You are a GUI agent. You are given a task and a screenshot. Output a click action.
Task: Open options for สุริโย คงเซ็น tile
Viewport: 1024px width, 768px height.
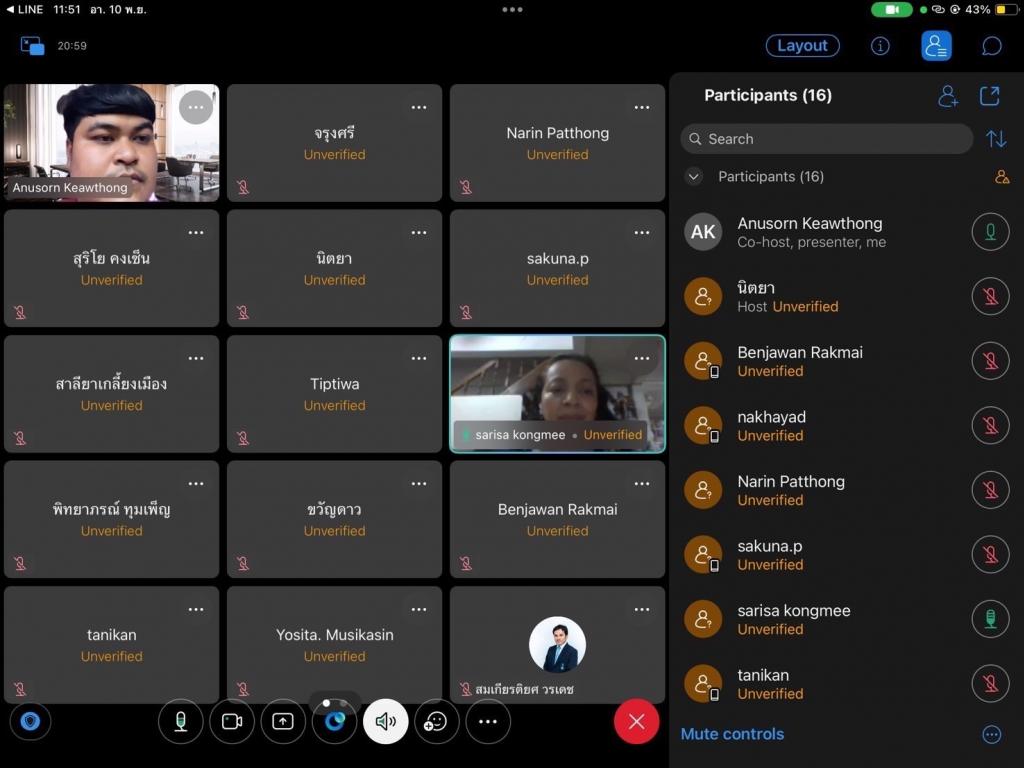pos(196,232)
